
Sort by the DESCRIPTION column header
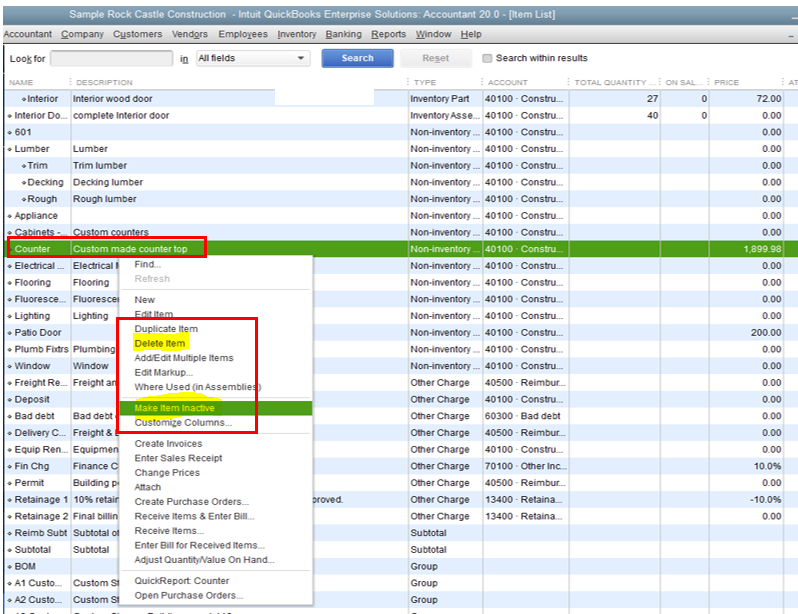pos(104,82)
